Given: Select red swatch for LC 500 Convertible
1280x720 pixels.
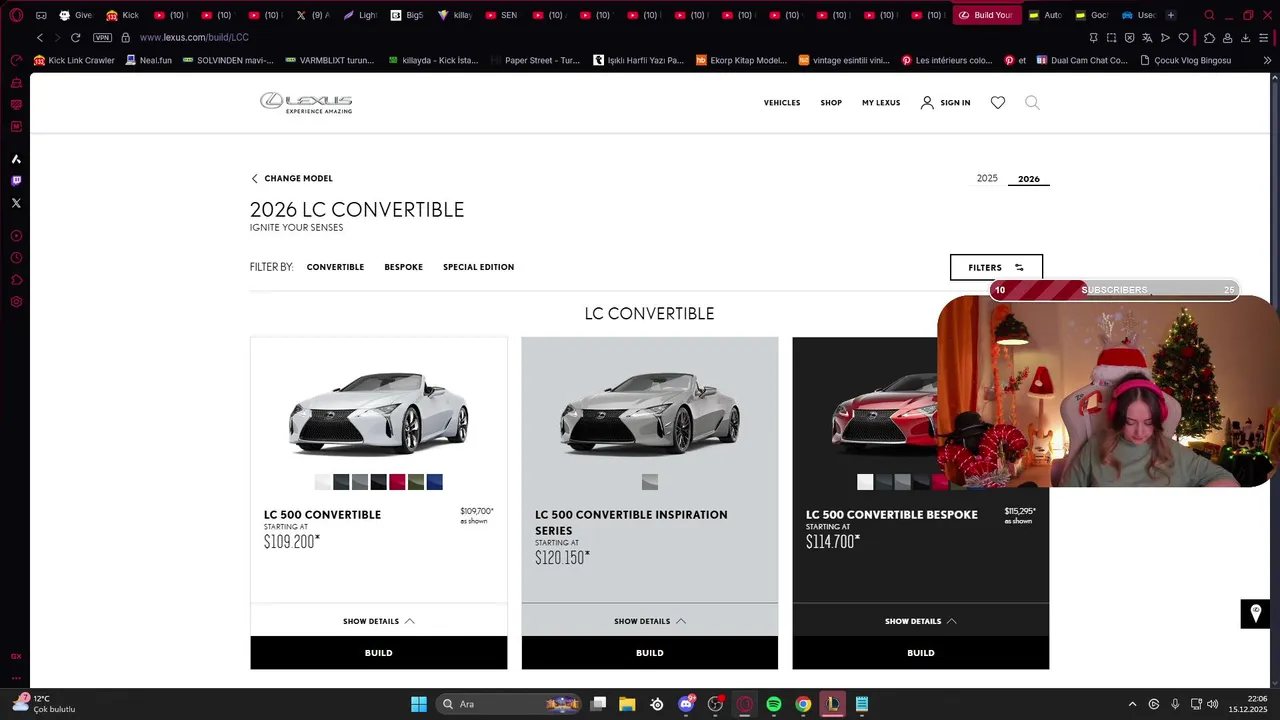Looking at the screenshot, I should [397, 482].
